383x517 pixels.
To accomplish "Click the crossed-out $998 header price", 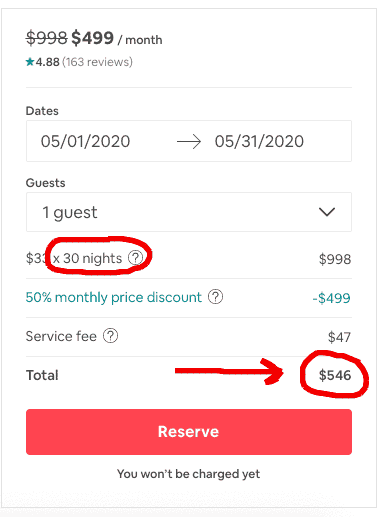I will click(47, 38).
